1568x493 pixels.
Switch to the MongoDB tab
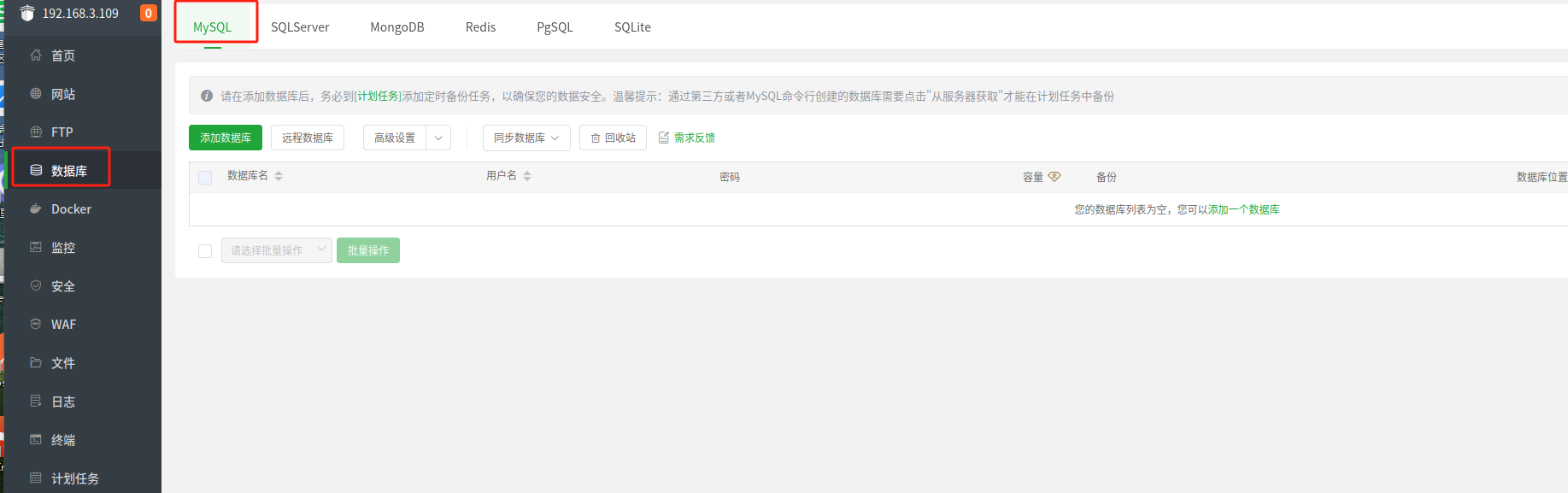pos(397,27)
